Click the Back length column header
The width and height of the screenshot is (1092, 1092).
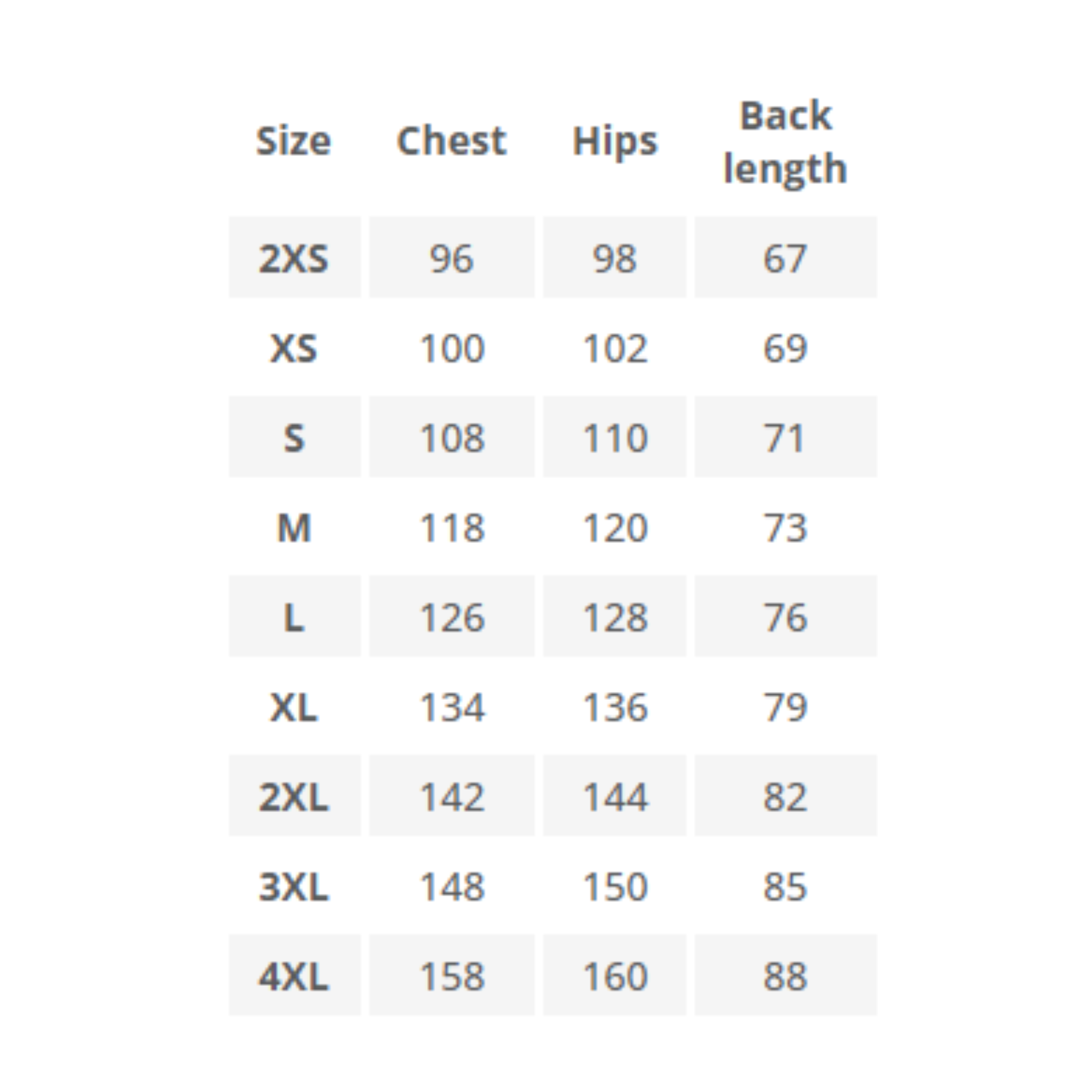tap(785, 142)
